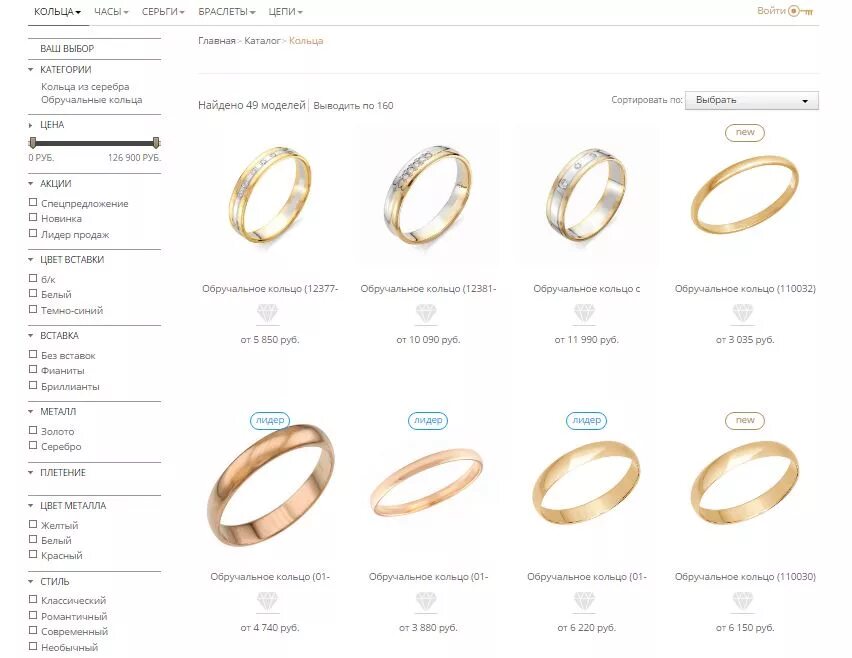Click diamond icon under the 10 090 руб. ring
This screenshot has height=658, width=852.
pos(426,313)
